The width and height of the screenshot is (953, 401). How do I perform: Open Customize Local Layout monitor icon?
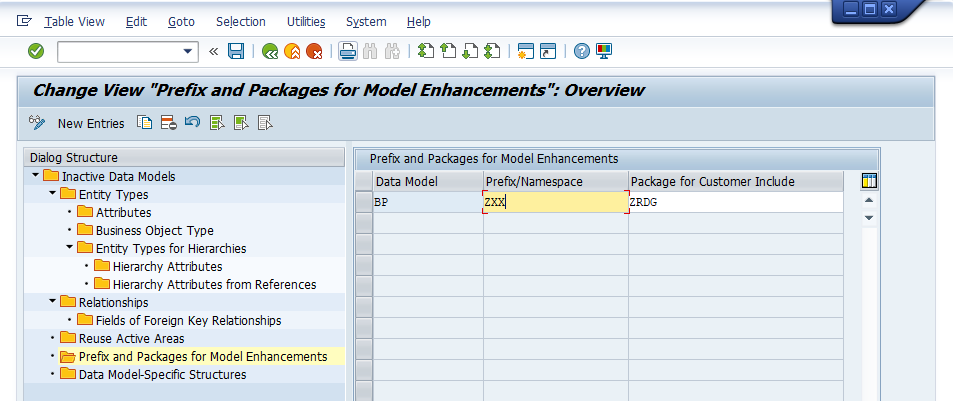click(604, 51)
